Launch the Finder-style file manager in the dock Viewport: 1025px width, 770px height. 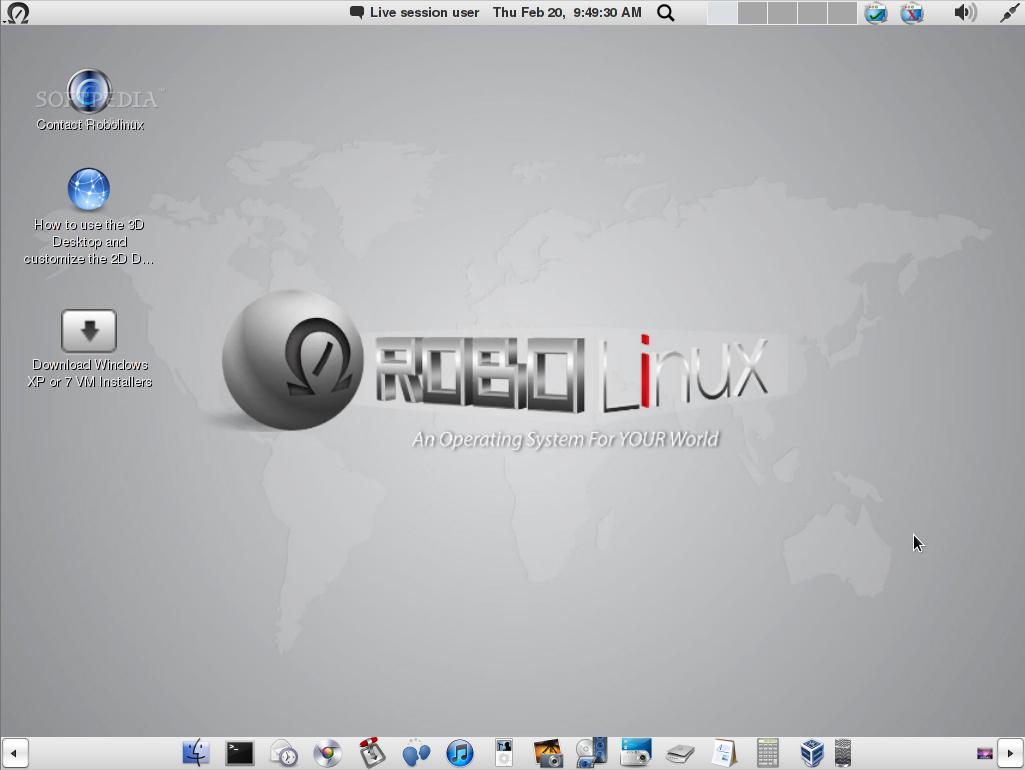(x=195, y=753)
